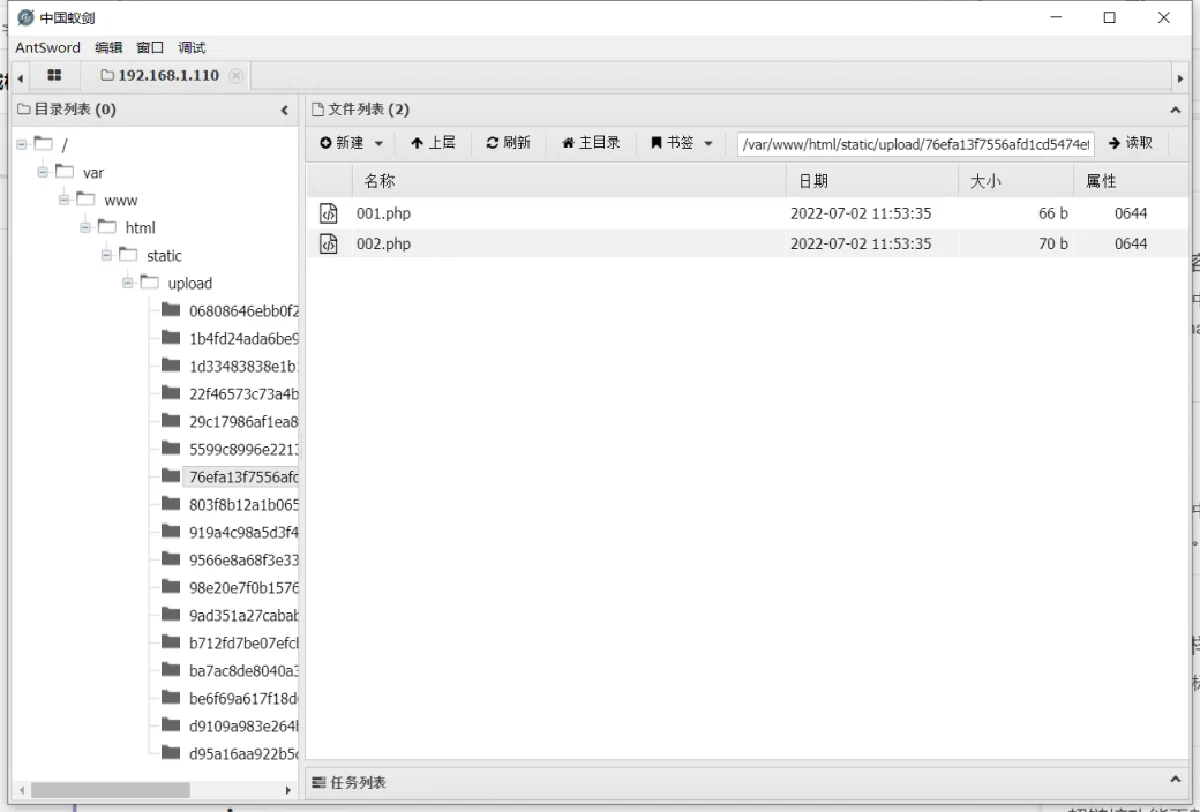Click folder icon of 919a4c98a5d3f4
Image resolution: width=1200 pixels, height=812 pixels.
171,531
